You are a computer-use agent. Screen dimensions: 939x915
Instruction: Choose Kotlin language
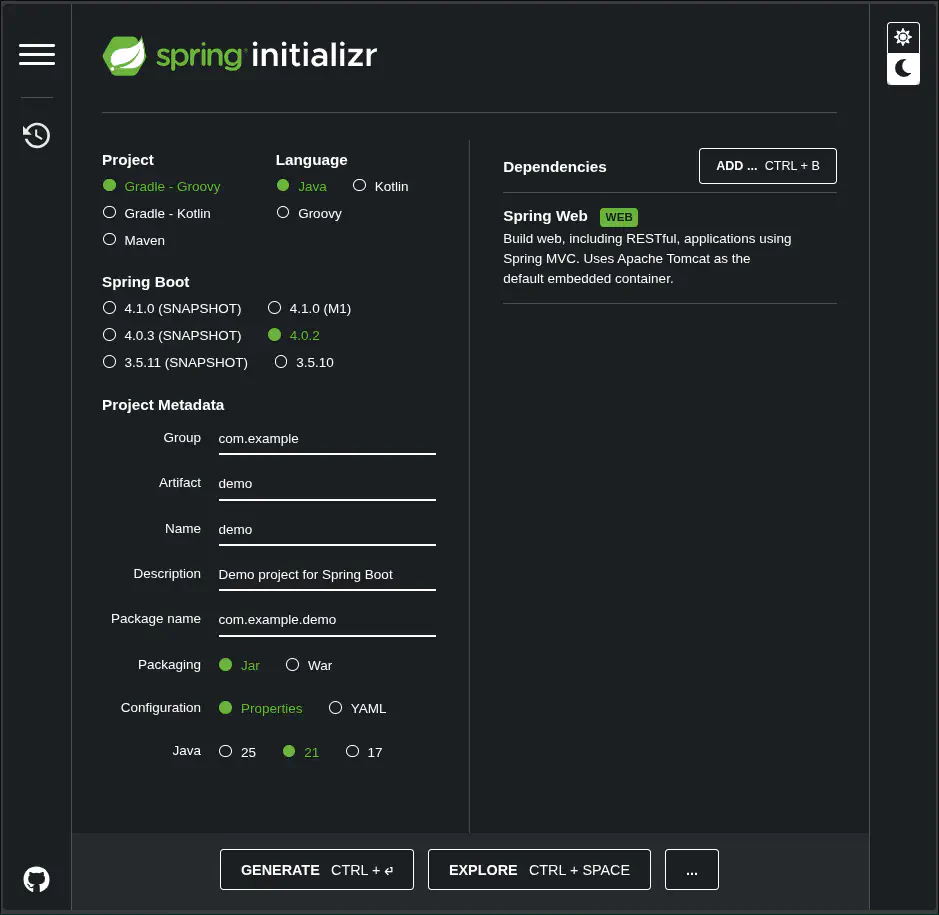pyautogui.click(x=381, y=186)
